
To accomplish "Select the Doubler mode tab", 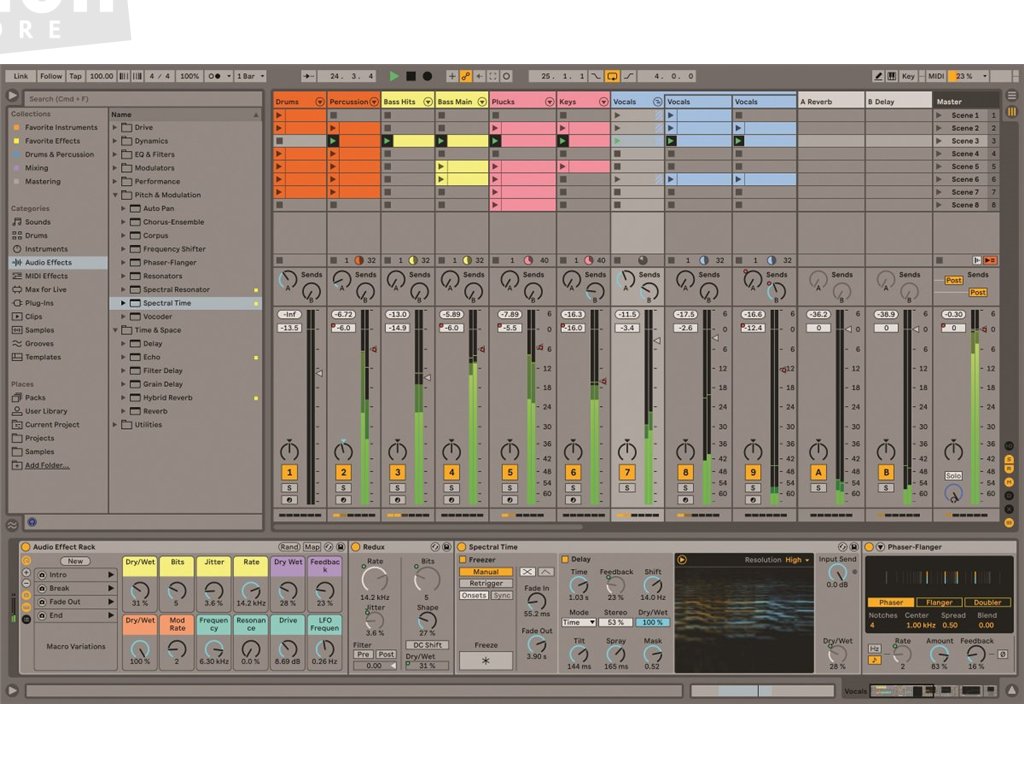I will (987, 603).
